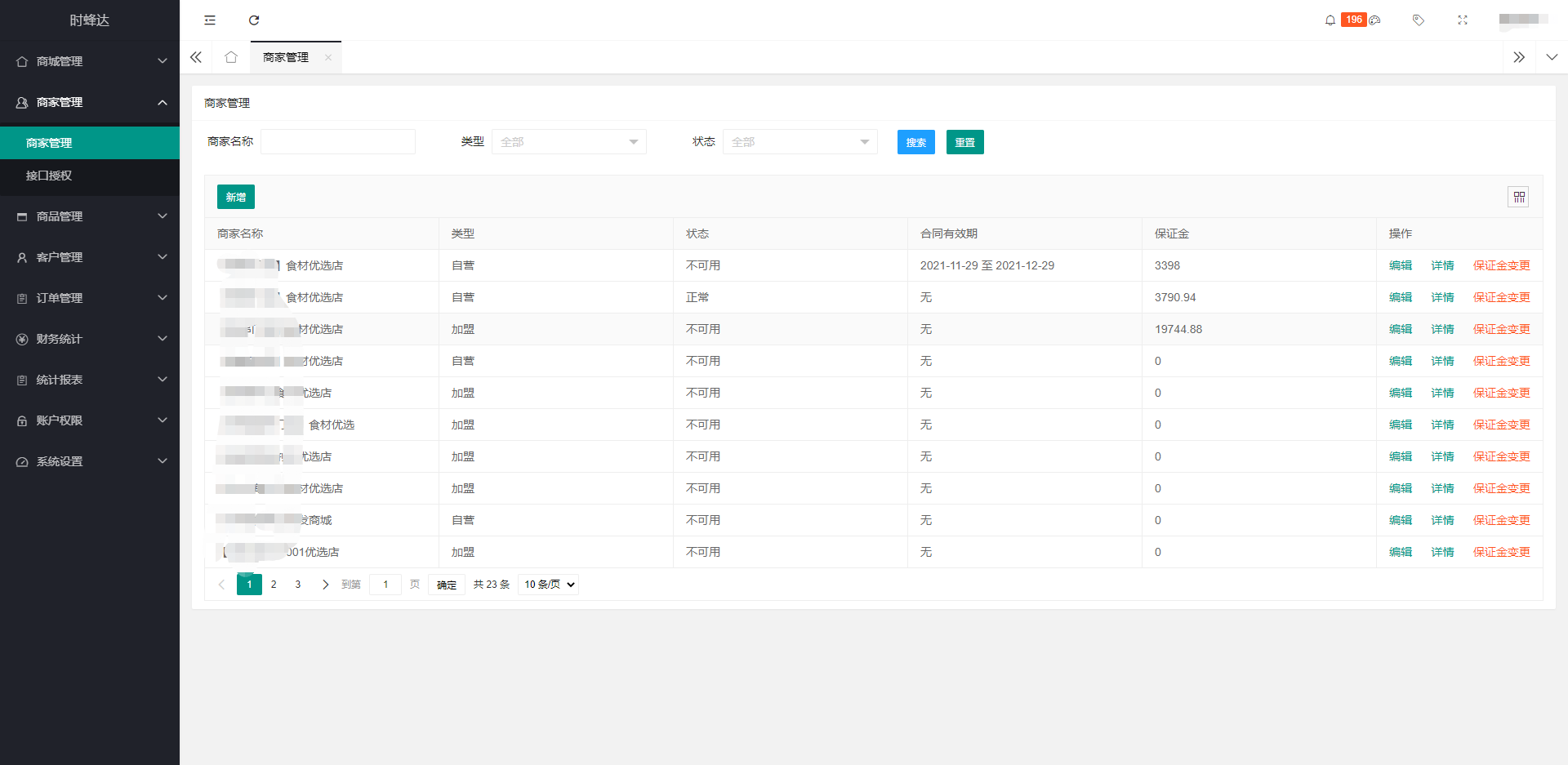Image resolution: width=1568 pixels, height=765 pixels.
Task: Toggle fullscreen mode icon
Action: pos(1463,20)
